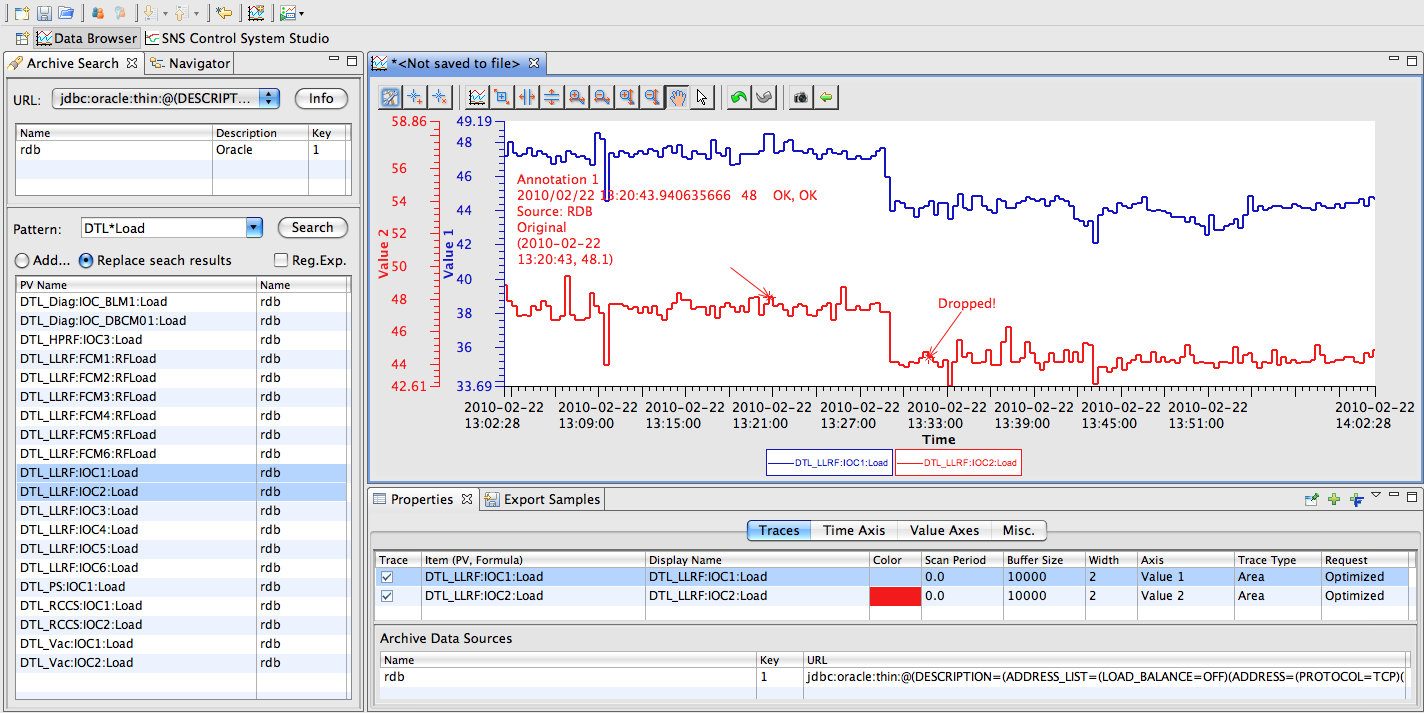Select DTL_Vac:IOC1:Load in the PV list
The width and height of the screenshot is (1424, 713).
click(x=77, y=644)
